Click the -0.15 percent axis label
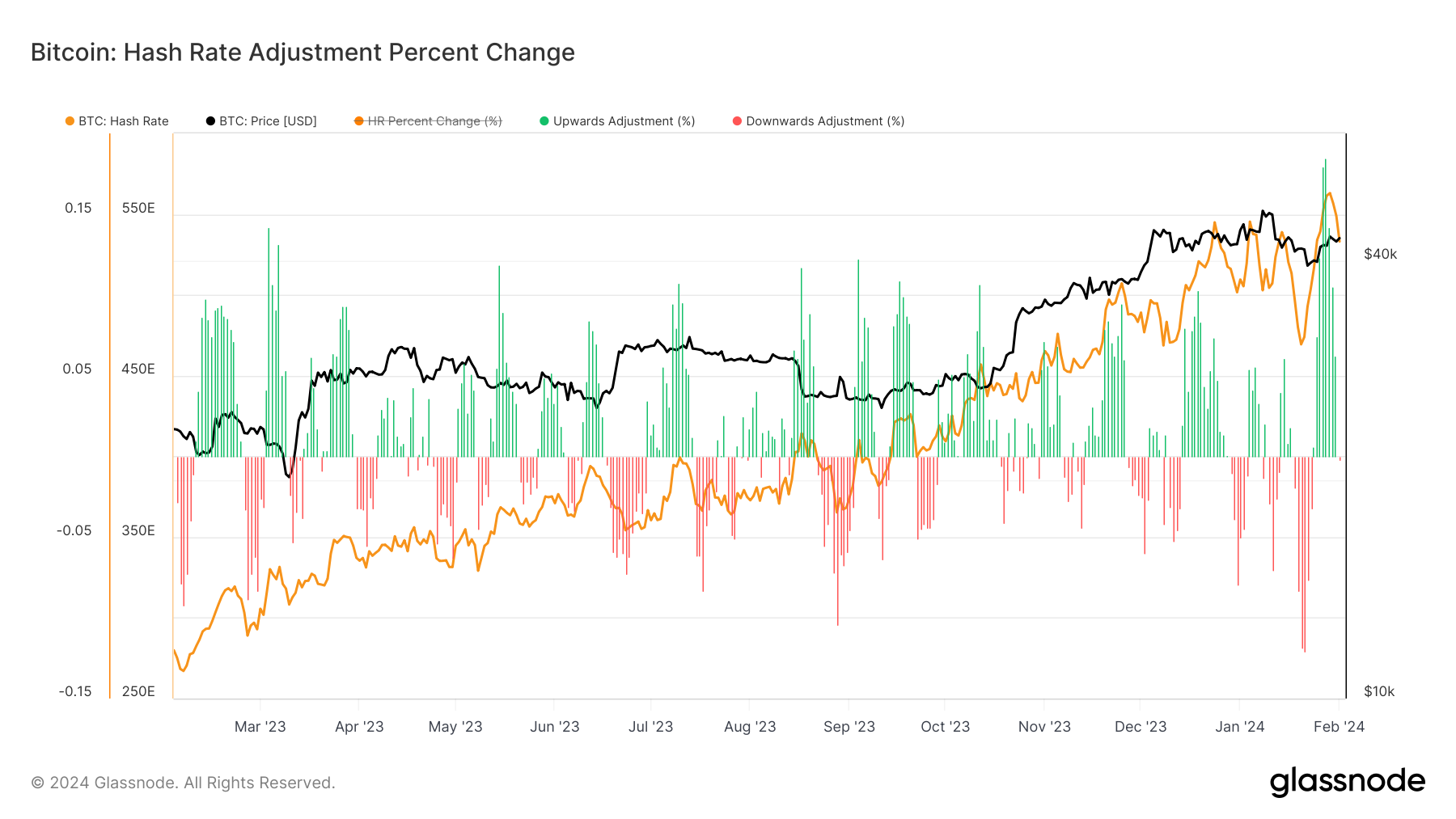 click(x=75, y=691)
